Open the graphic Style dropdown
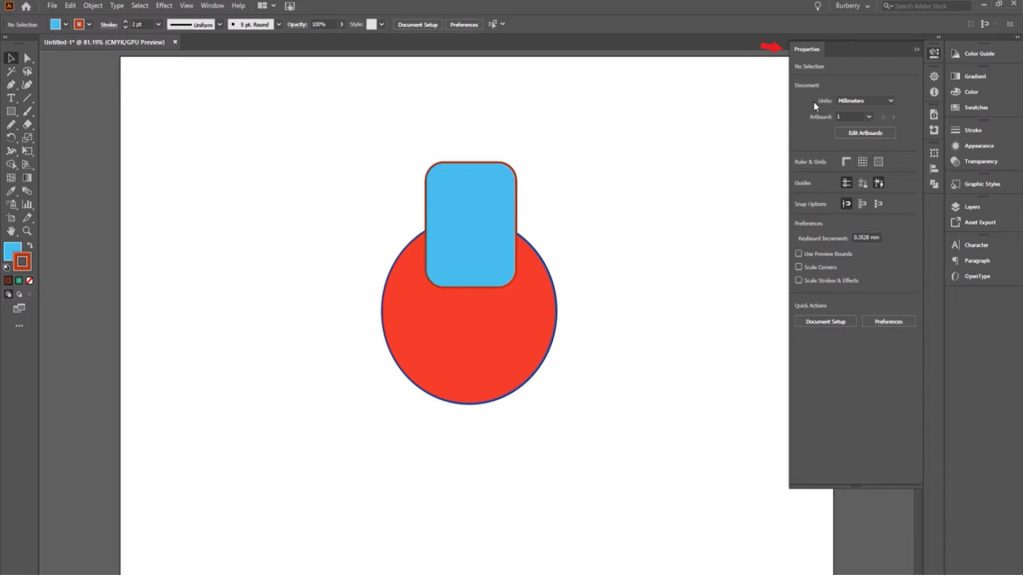Screen dimensions: 1024x576 click(381, 24)
